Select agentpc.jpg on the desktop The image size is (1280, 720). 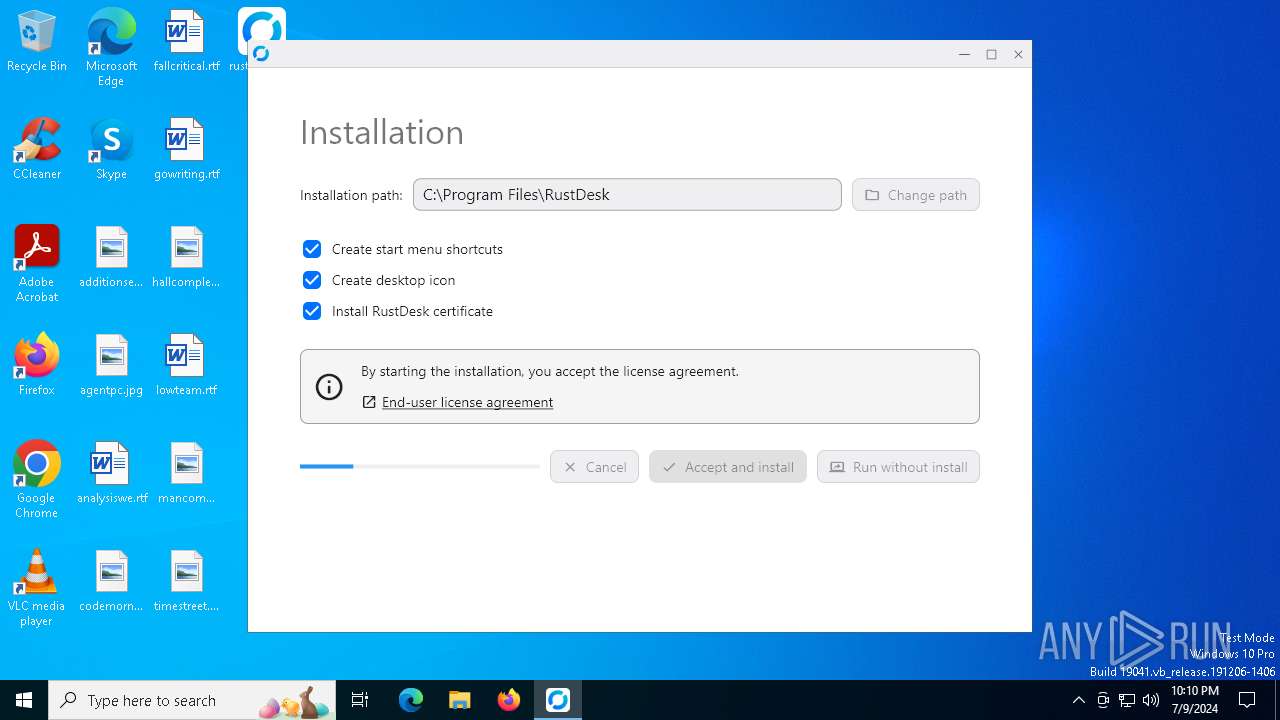(111, 366)
